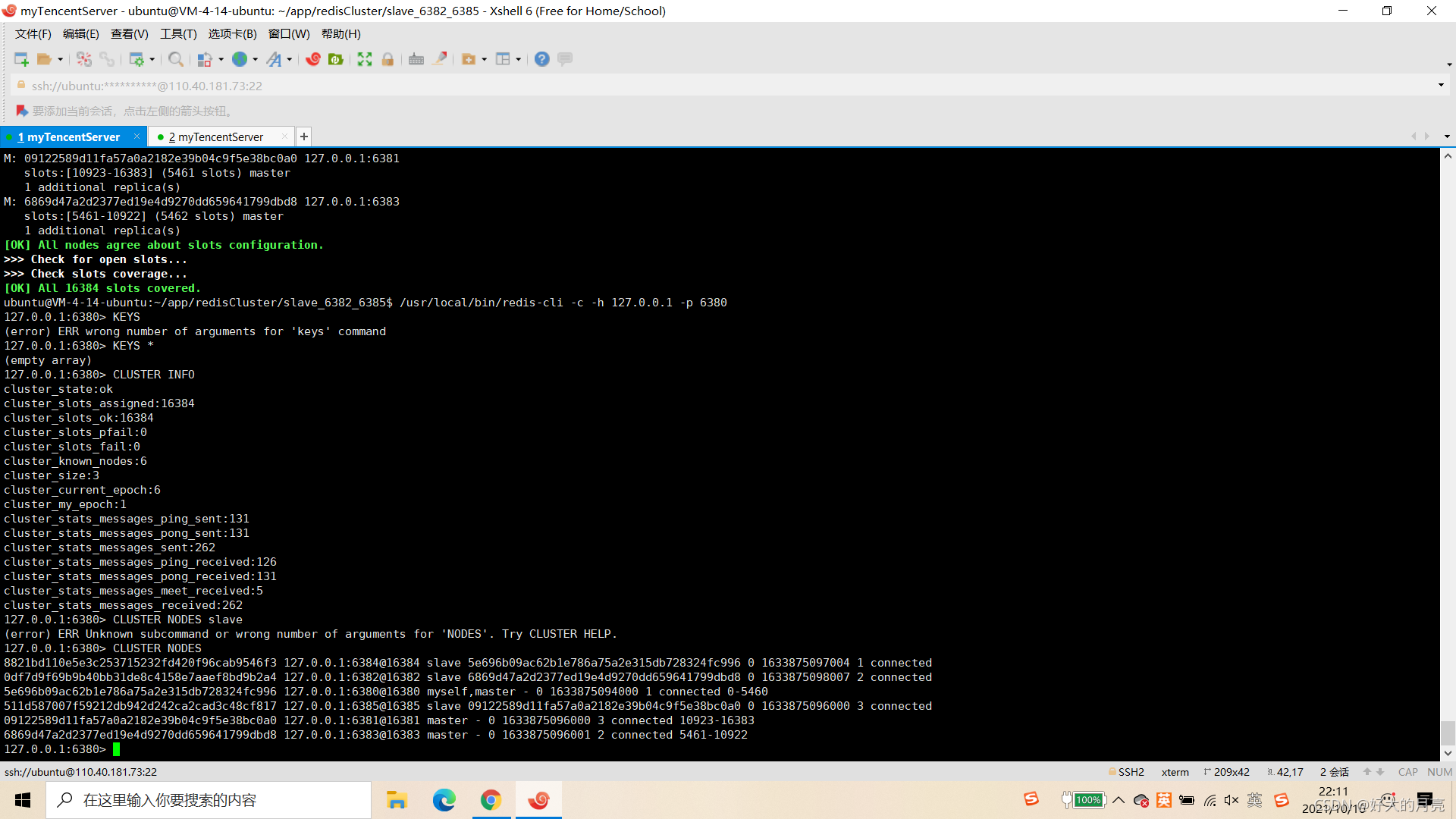Click the Wi-Fi network tray icon

point(1210,800)
